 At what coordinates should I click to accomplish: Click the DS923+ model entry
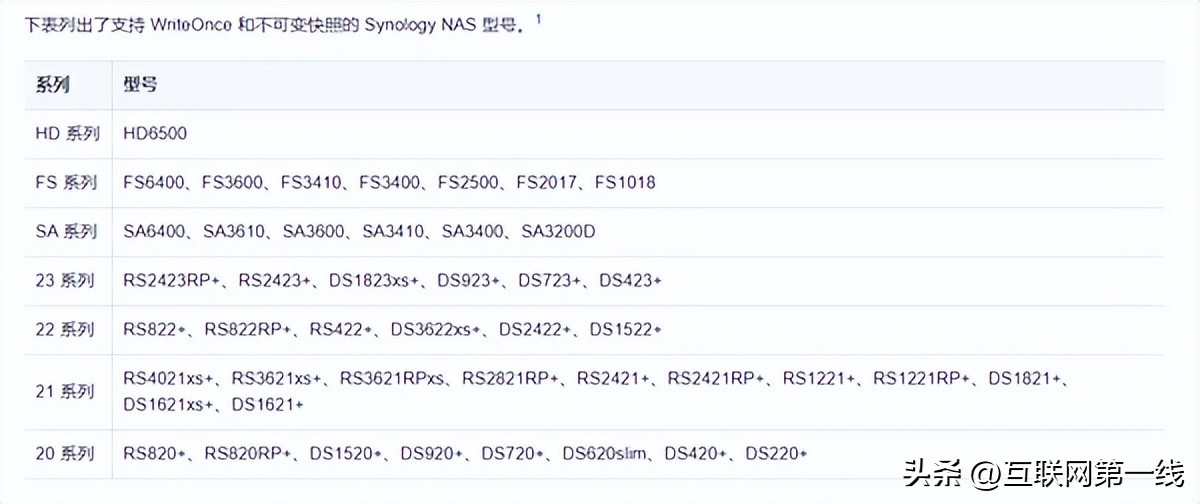(468, 281)
